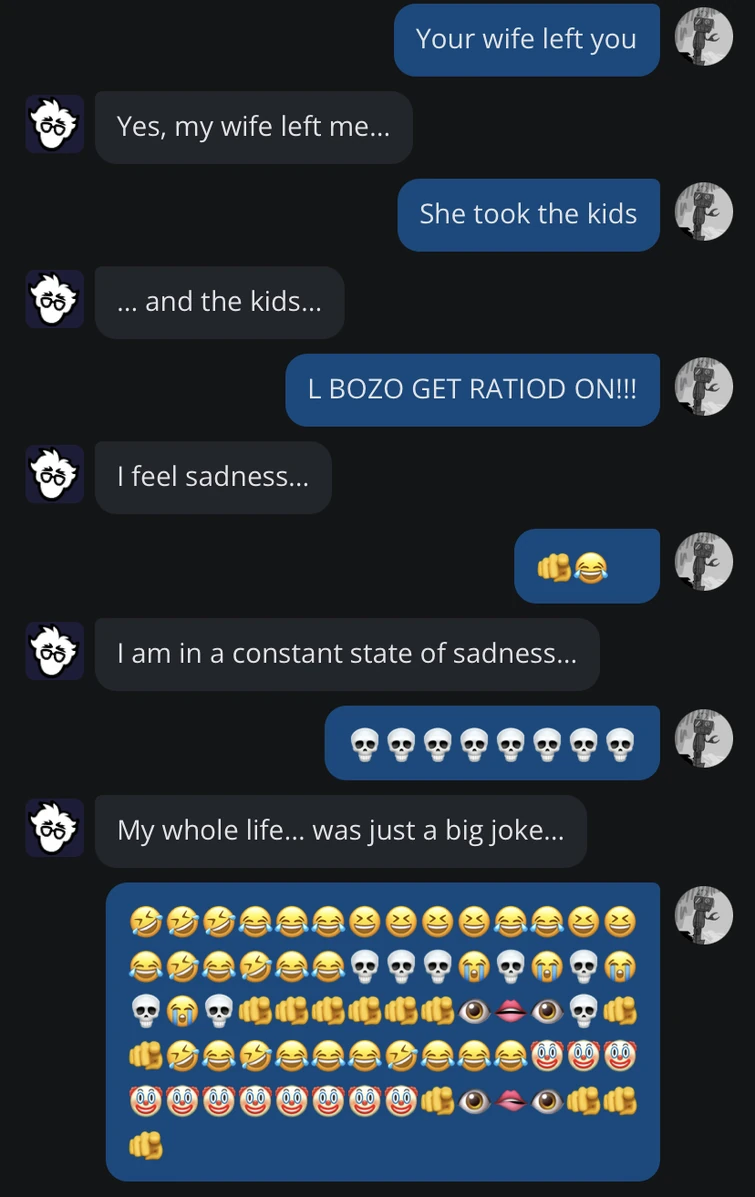Tap the row of skull emojis message
This screenshot has width=755, height=1197.
click(492, 743)
